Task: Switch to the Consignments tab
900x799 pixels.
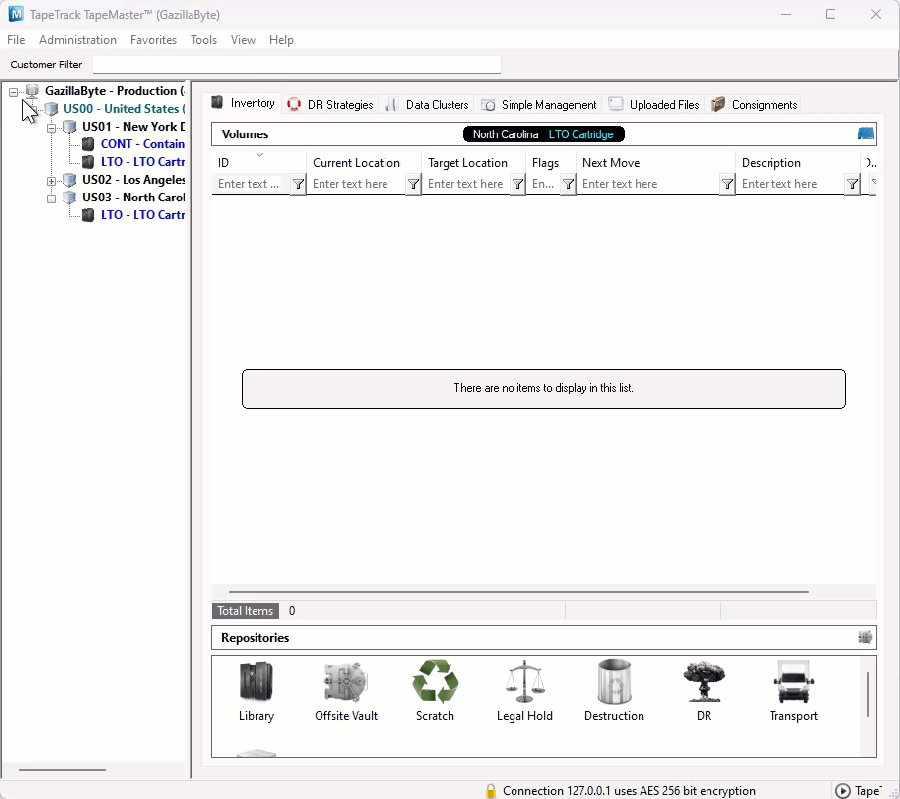Action: [754, 104]
